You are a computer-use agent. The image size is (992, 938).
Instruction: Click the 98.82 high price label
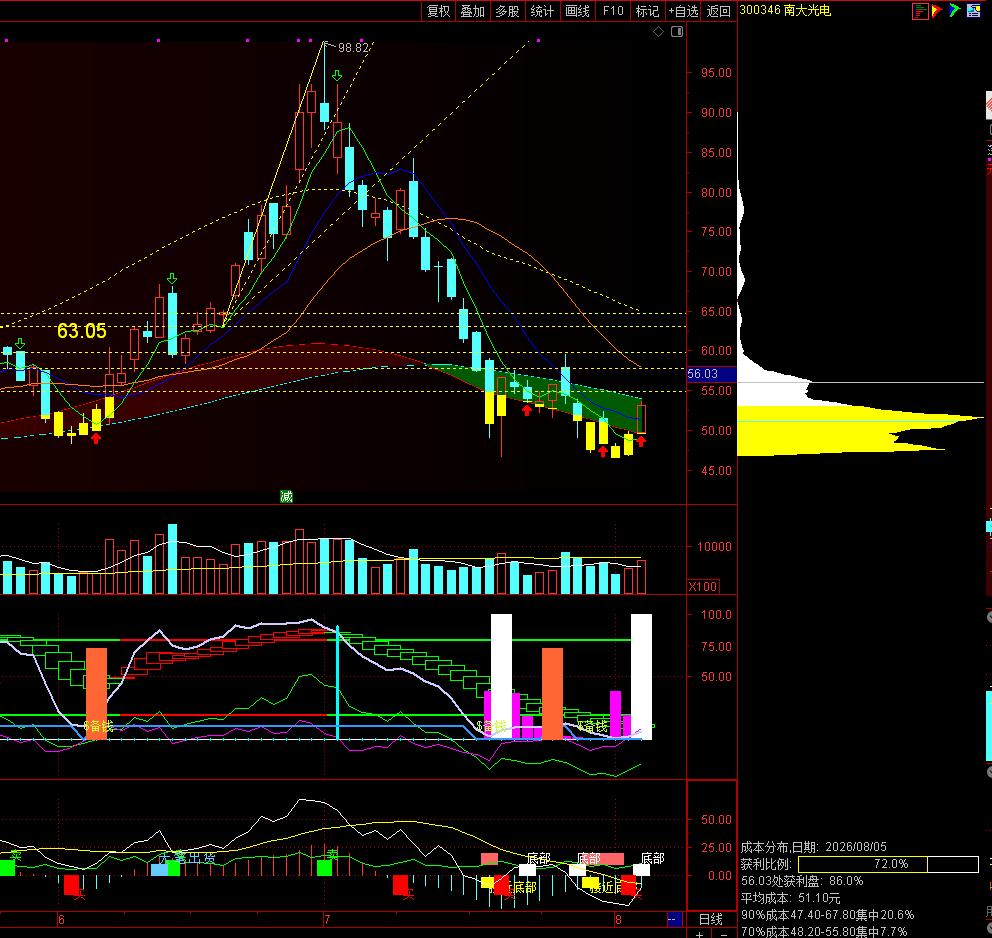click(353, 48)
